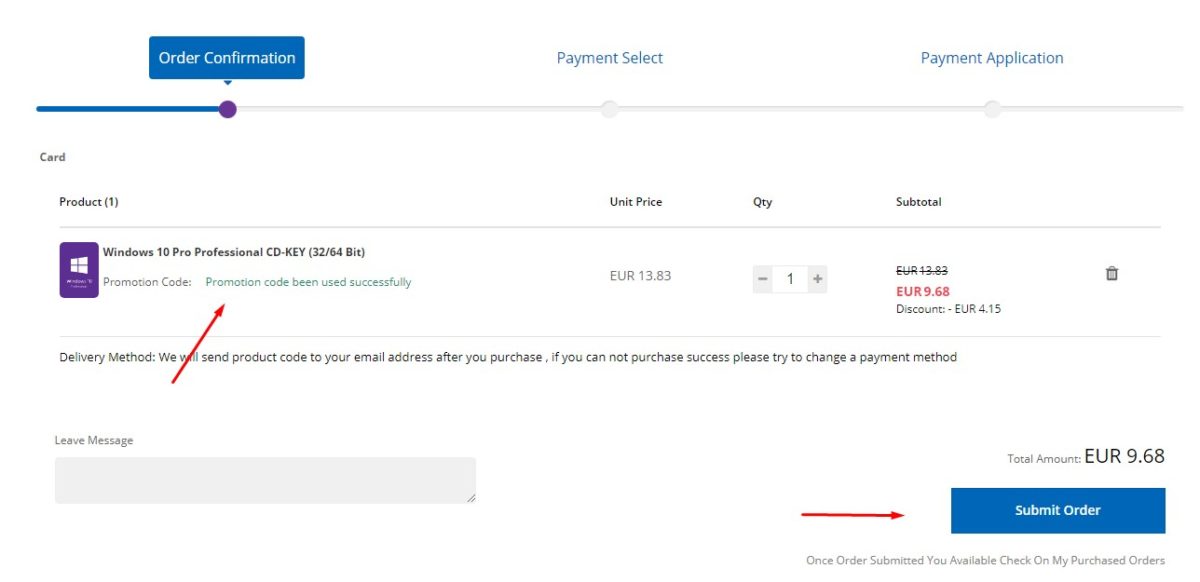
Task: Click inside the Leave Message text area
Action: coord(265,480)
